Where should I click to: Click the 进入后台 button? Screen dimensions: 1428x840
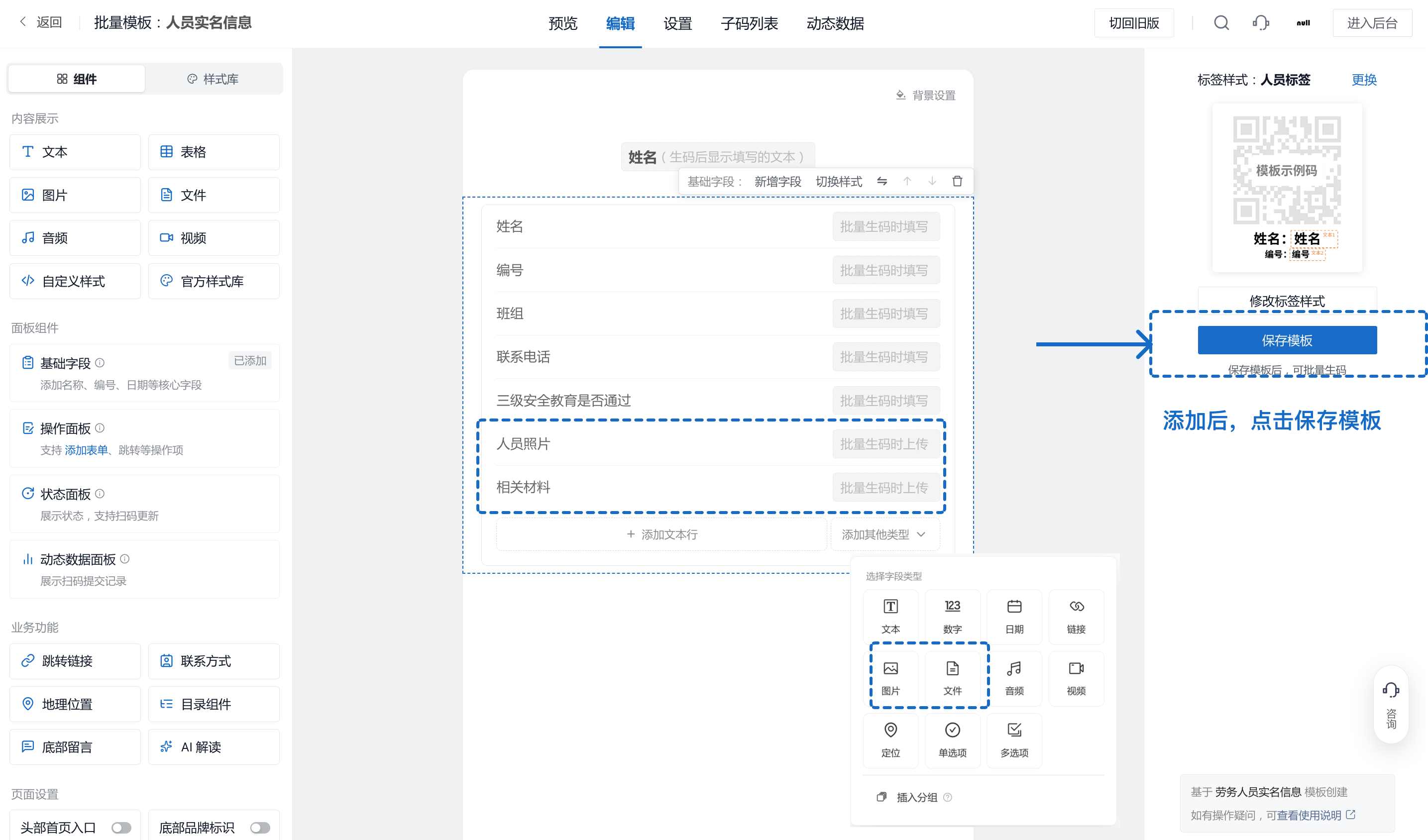click(1371, 23)
